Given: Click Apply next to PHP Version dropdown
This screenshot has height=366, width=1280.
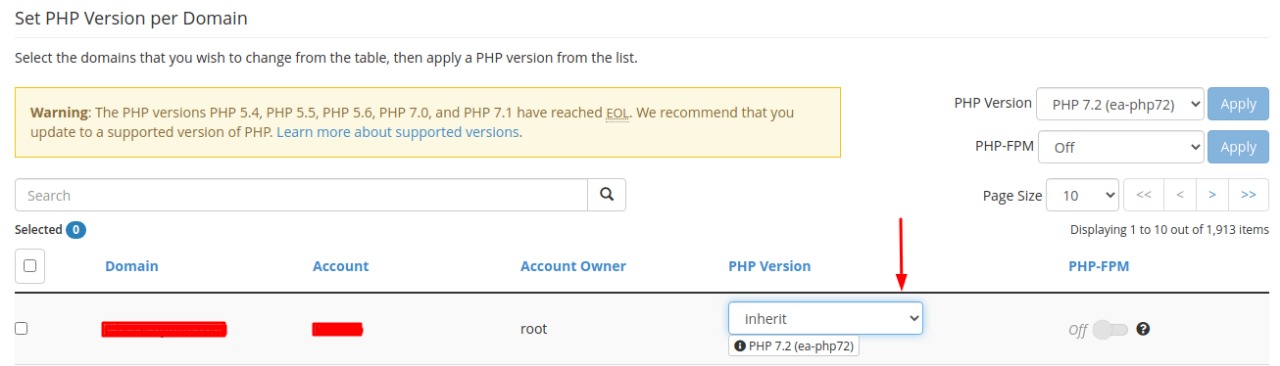Looking at the screenshot, I should tap(1238, 104).
